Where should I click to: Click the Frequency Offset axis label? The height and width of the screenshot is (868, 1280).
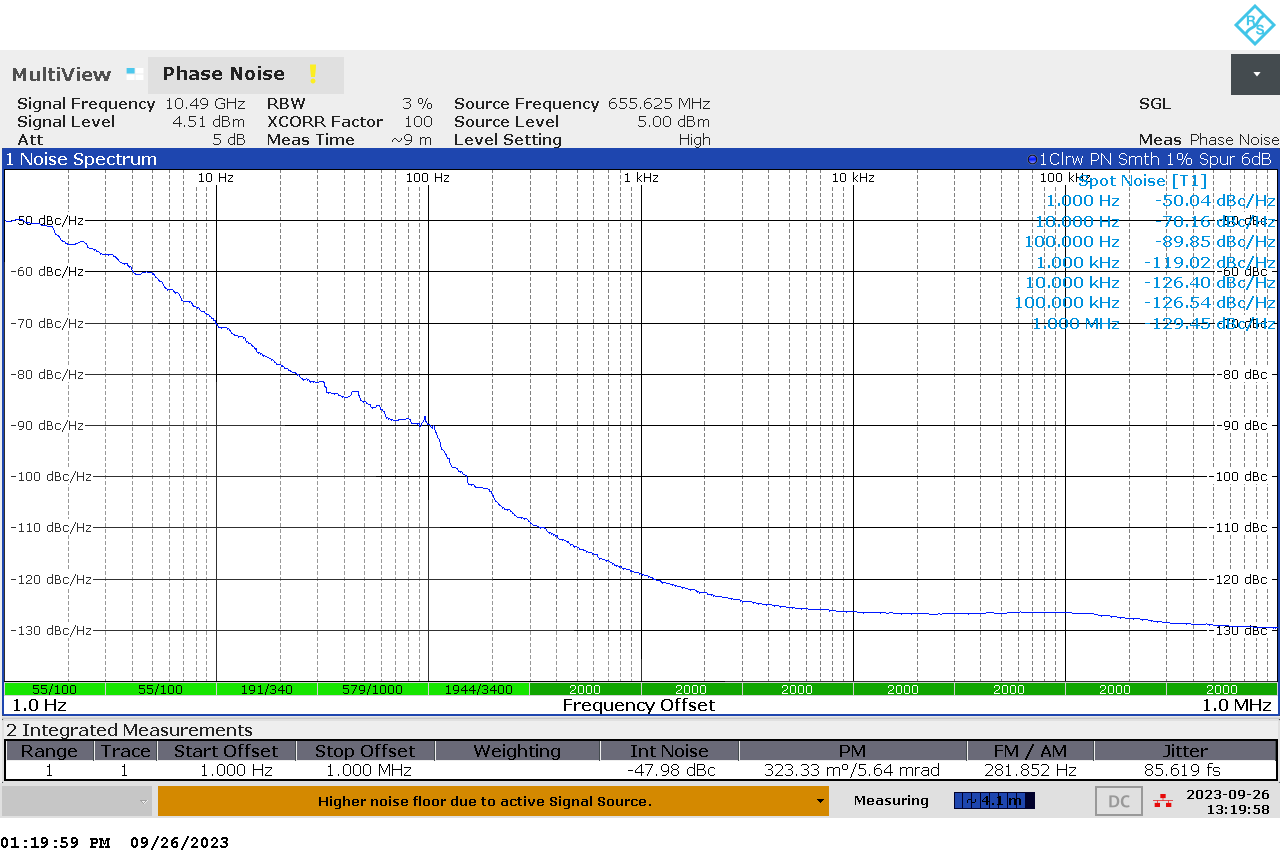[x=639, y=705]
